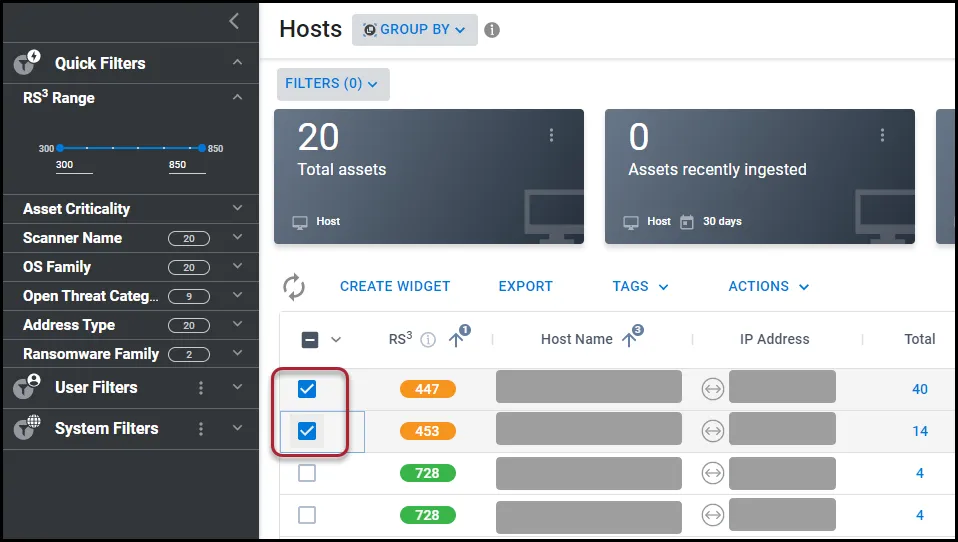The height and width of the screenshot is (542, 958).
Task: Expand the Scanner Name filter
Action: [238, 237]
